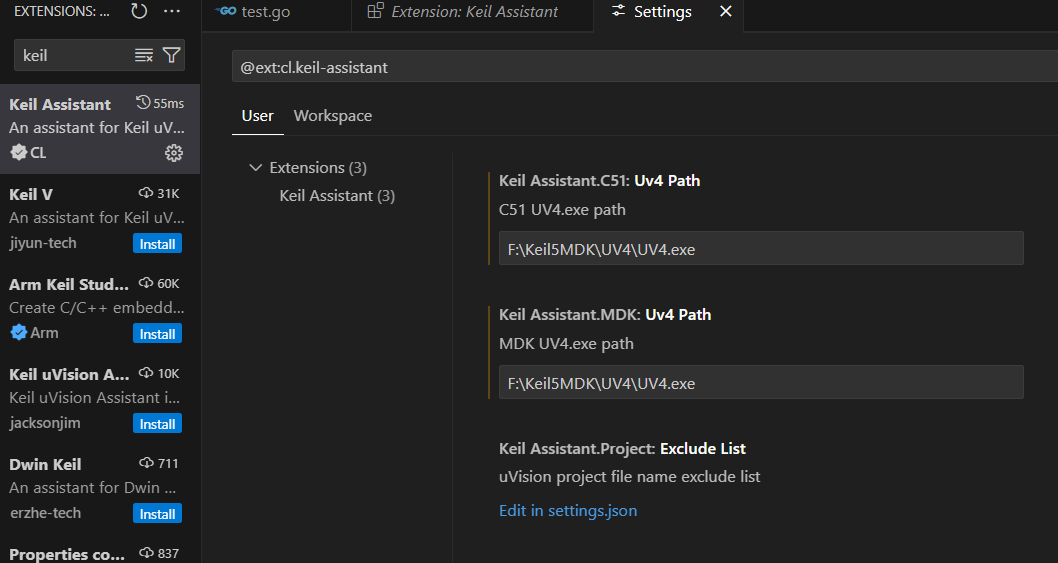Open Keil Assistant manage gear

173,153
